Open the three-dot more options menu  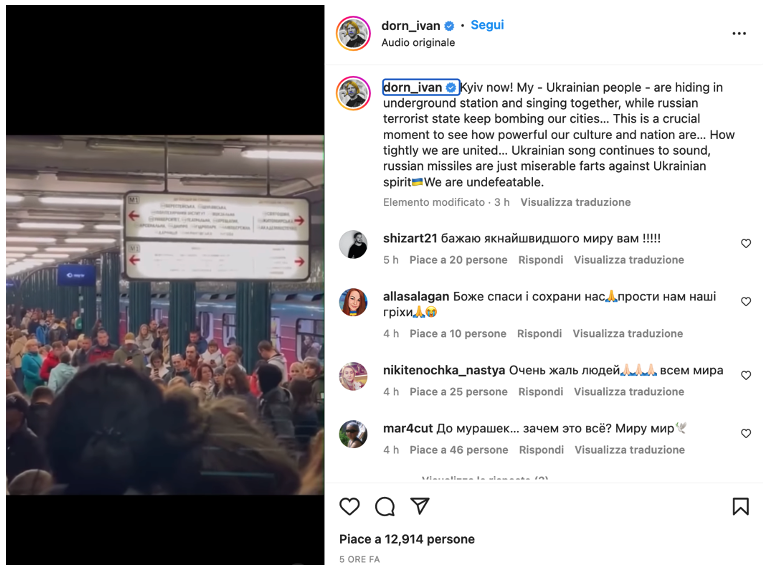tap(739, 33)
